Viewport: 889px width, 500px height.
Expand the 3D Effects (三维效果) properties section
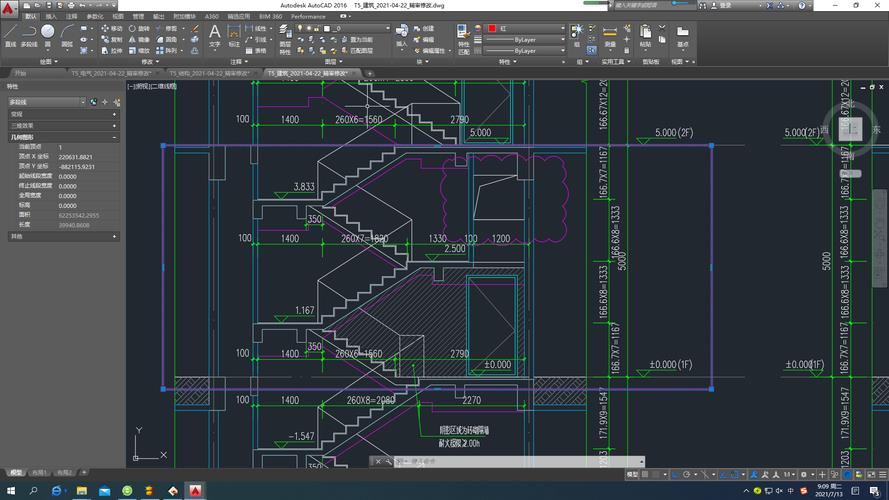click(x=114, y=125)
